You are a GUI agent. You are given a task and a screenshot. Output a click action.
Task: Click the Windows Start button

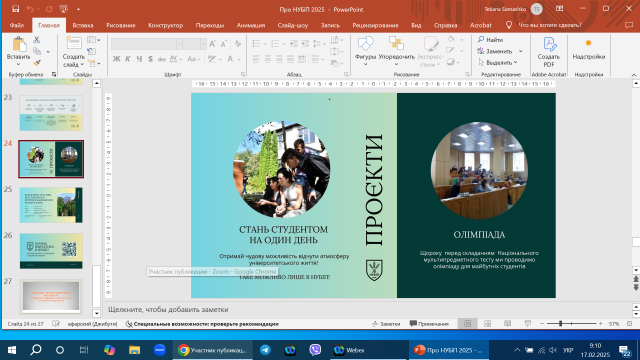[x=12, y=350]
